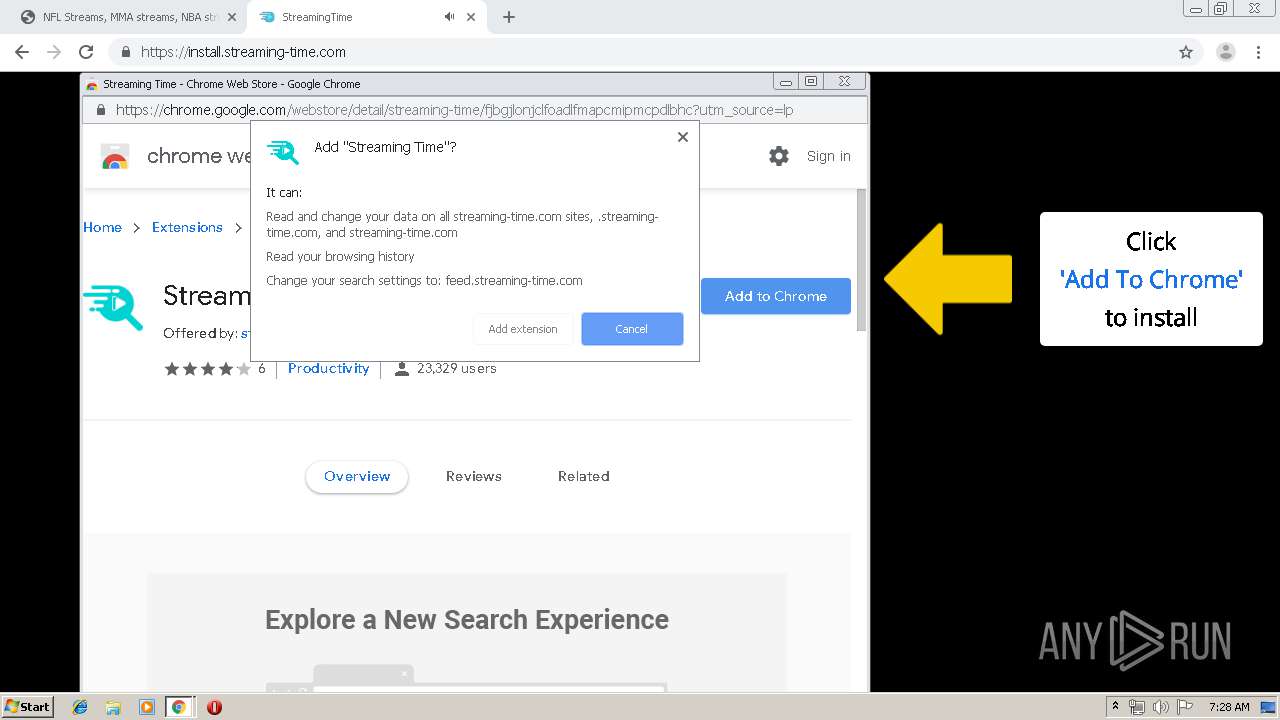Open Web Store settings gear
Image resolution: width=1280 pixels, height=720 pixels.
(779, 156)
